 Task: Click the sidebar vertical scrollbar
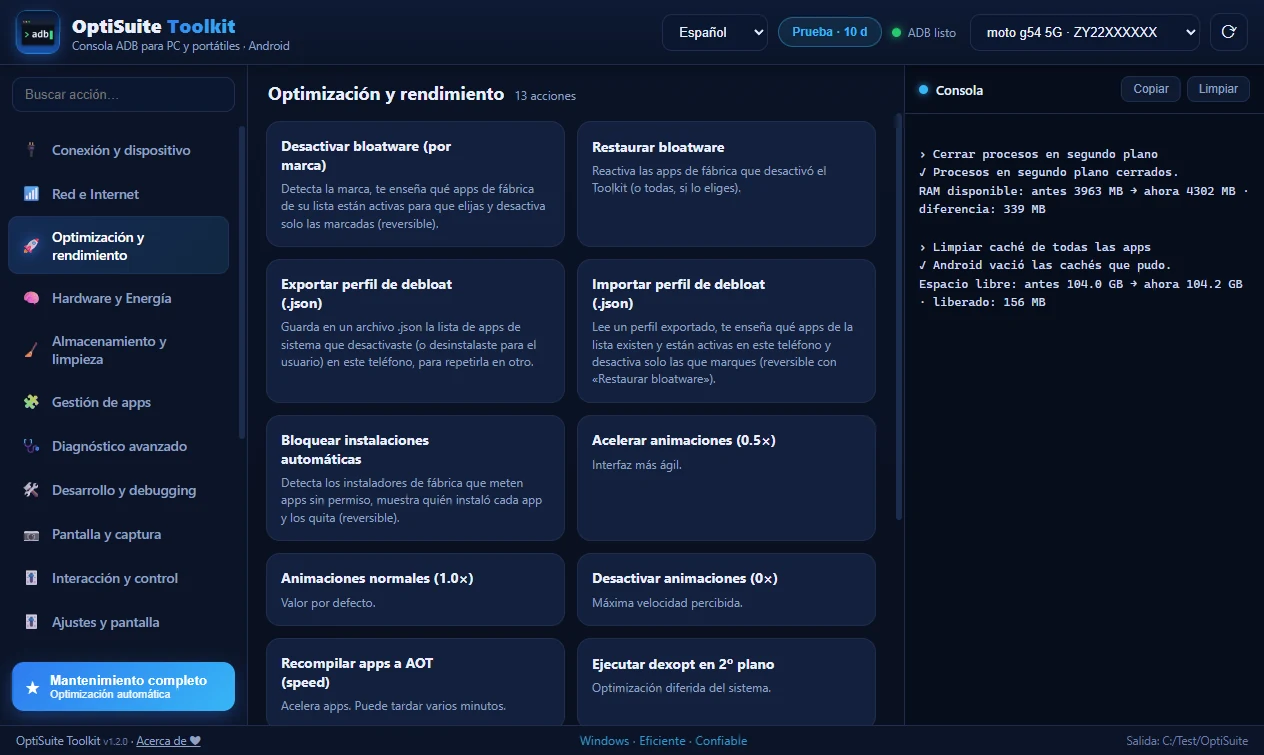(x=241, y=282)
